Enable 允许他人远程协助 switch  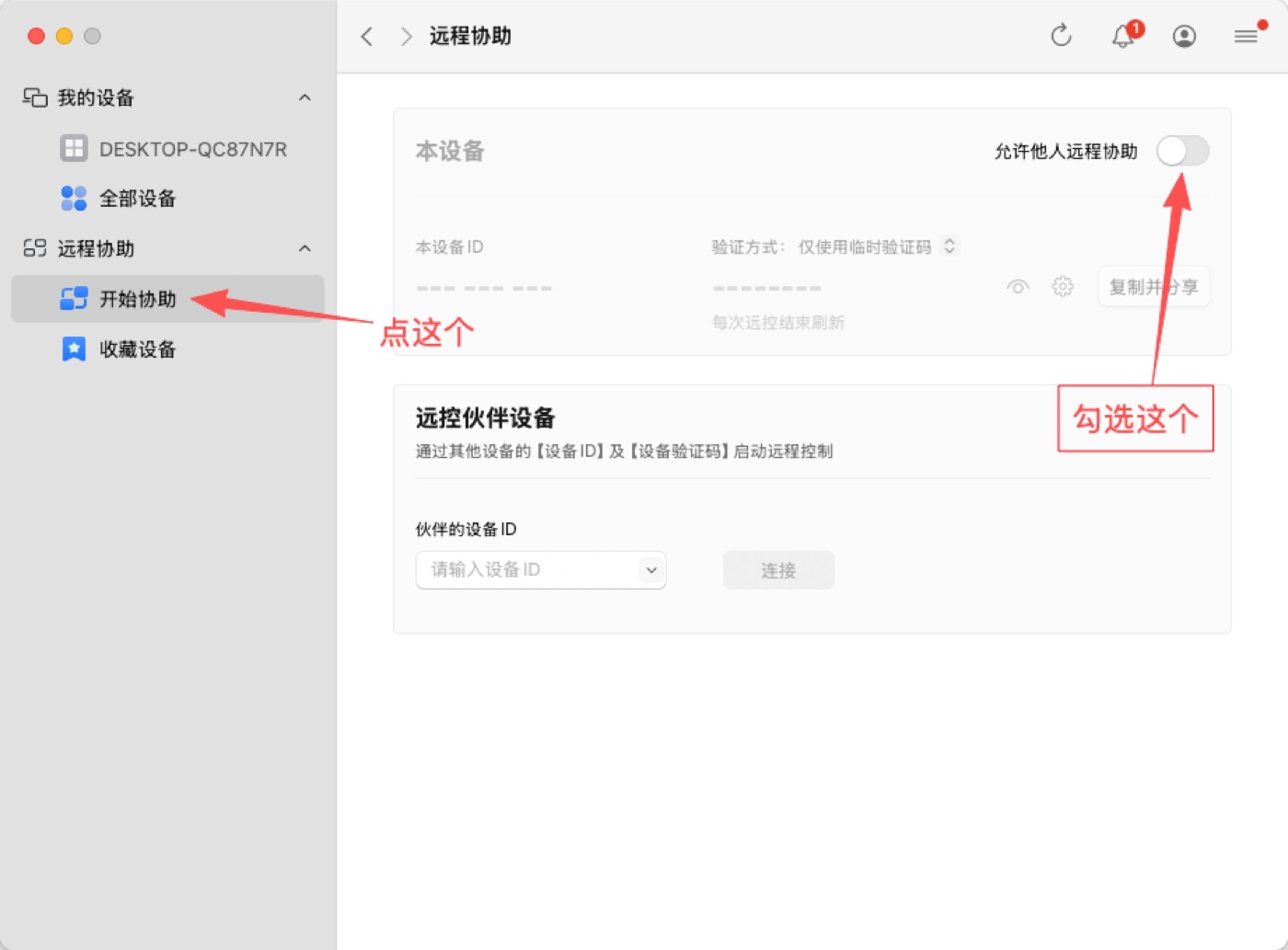[x=1182, y=151]
